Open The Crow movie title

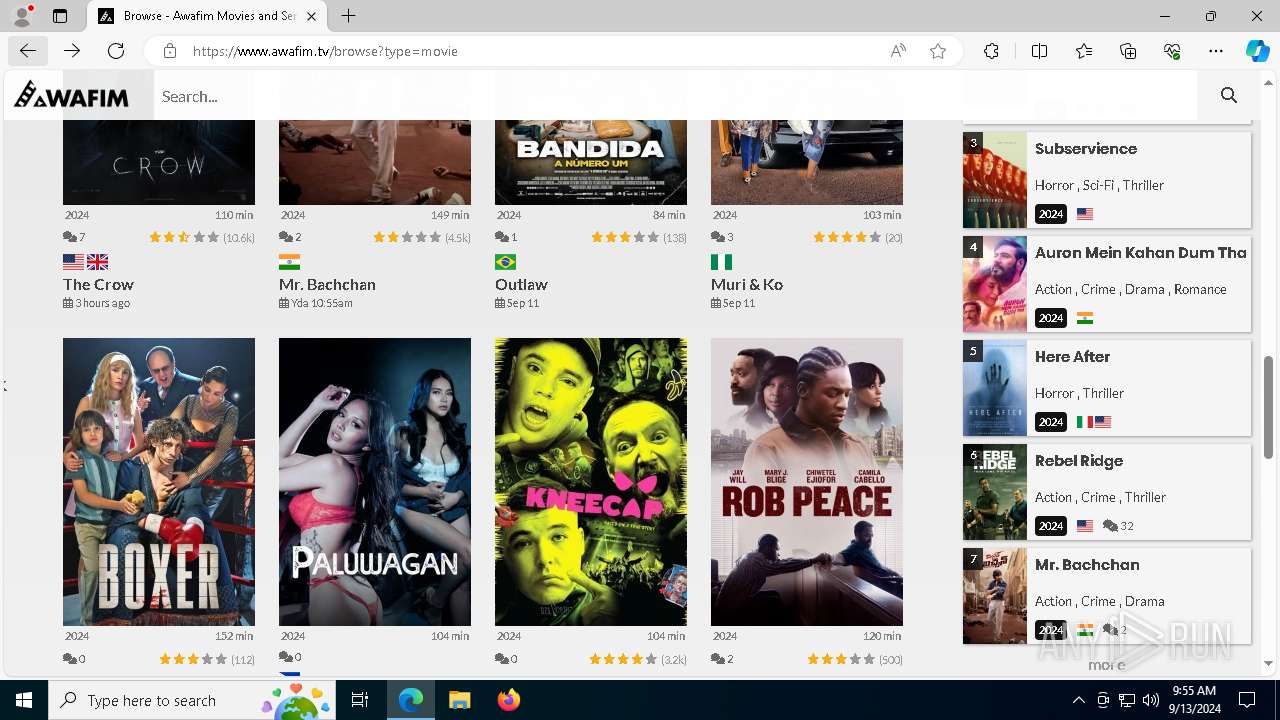(98, 284)
